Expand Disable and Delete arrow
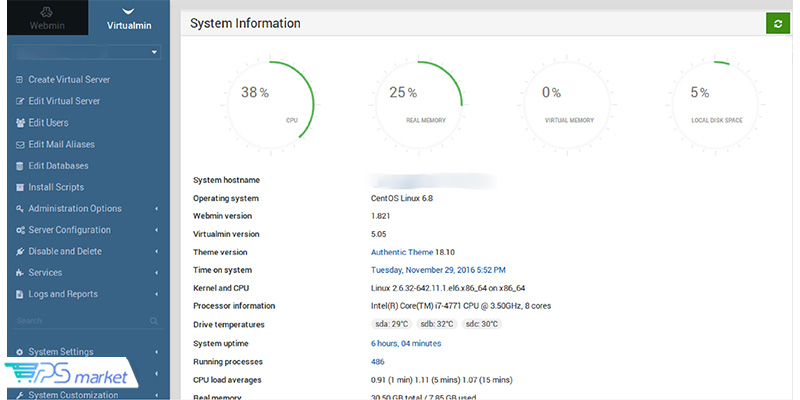The height and width of the screenshot is (400, 800). click(157, 252)
